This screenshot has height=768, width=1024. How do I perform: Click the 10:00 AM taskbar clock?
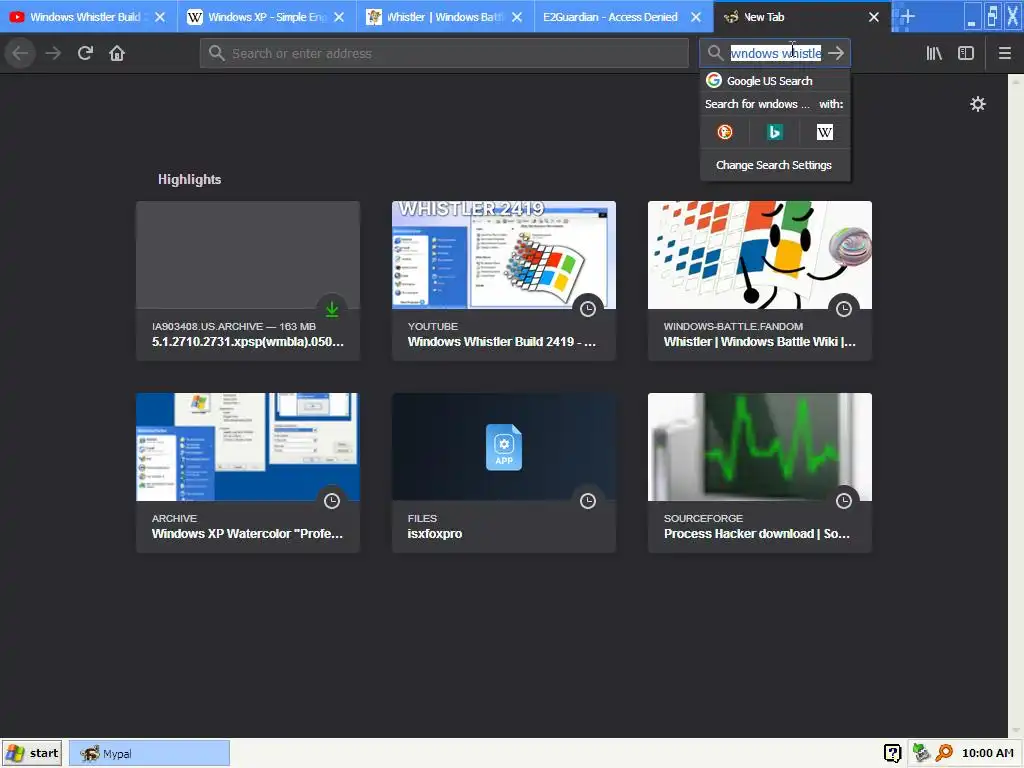(987, 753)
